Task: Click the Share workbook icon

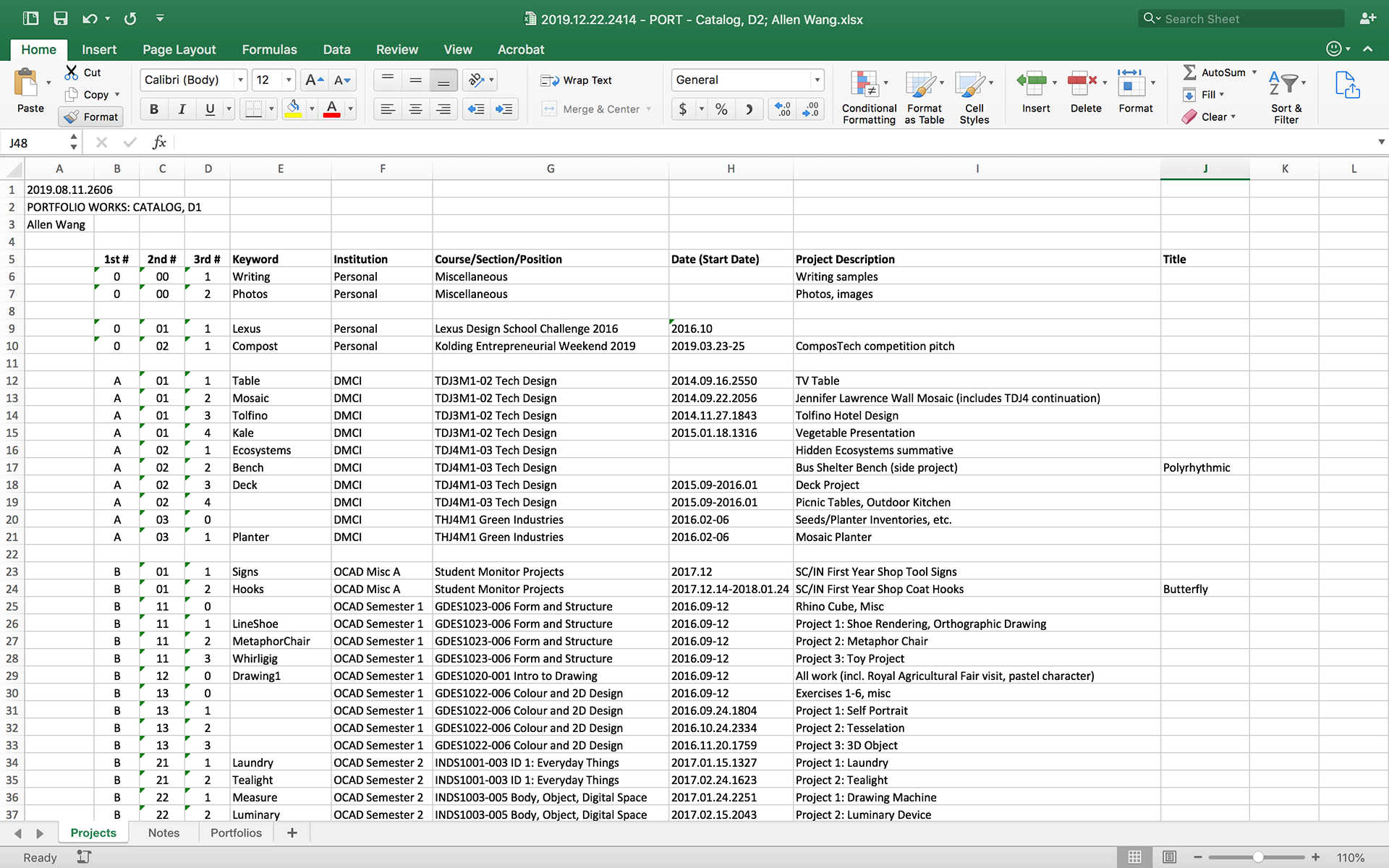Action: (1347, 85)
